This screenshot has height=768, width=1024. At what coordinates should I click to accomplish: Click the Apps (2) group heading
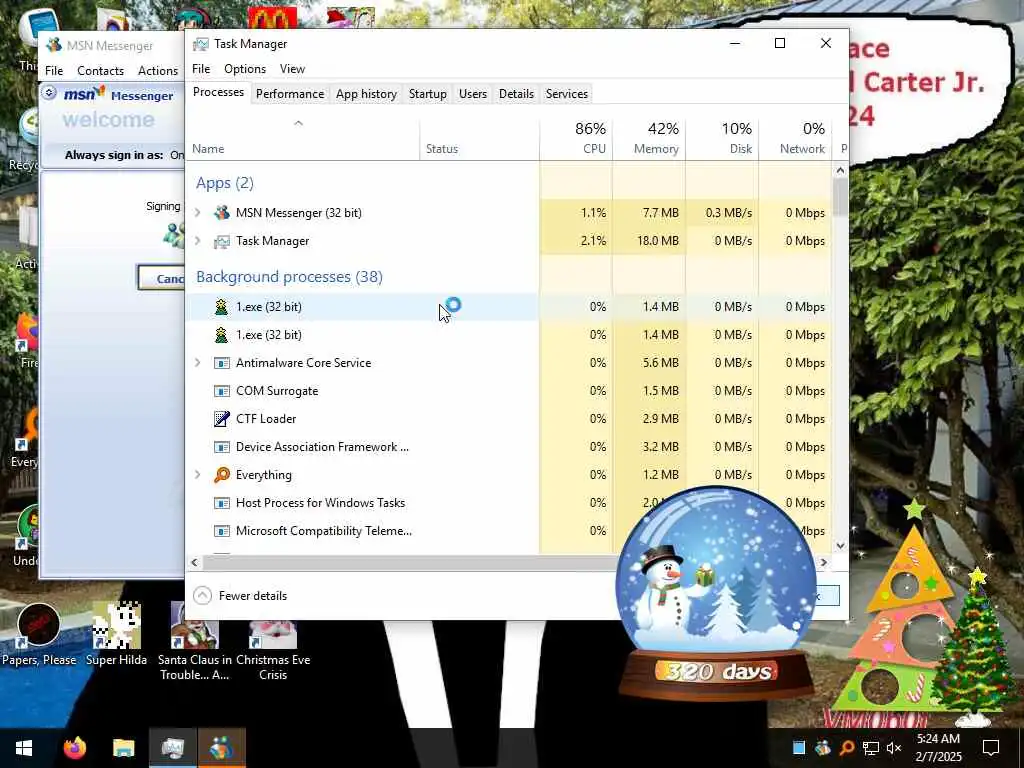coord(225,183)
